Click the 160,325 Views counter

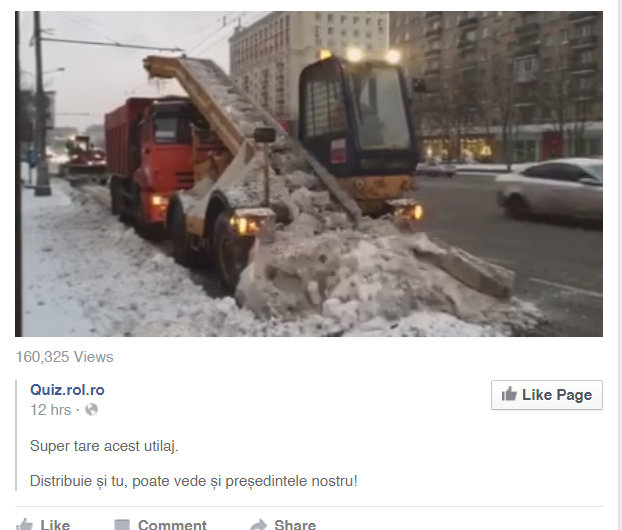pos(65,357)
